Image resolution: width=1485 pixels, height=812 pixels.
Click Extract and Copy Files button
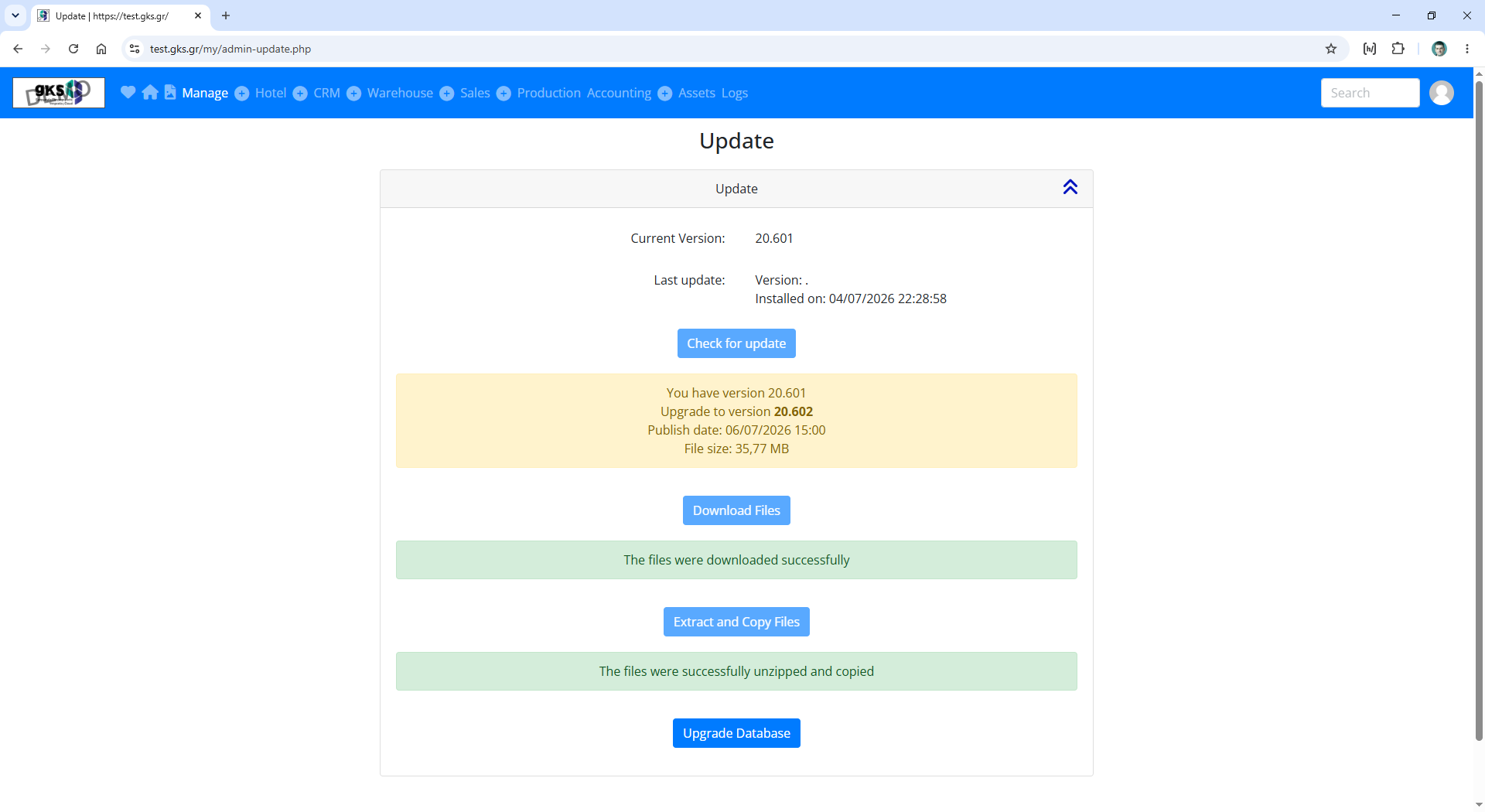pos(736,622)
